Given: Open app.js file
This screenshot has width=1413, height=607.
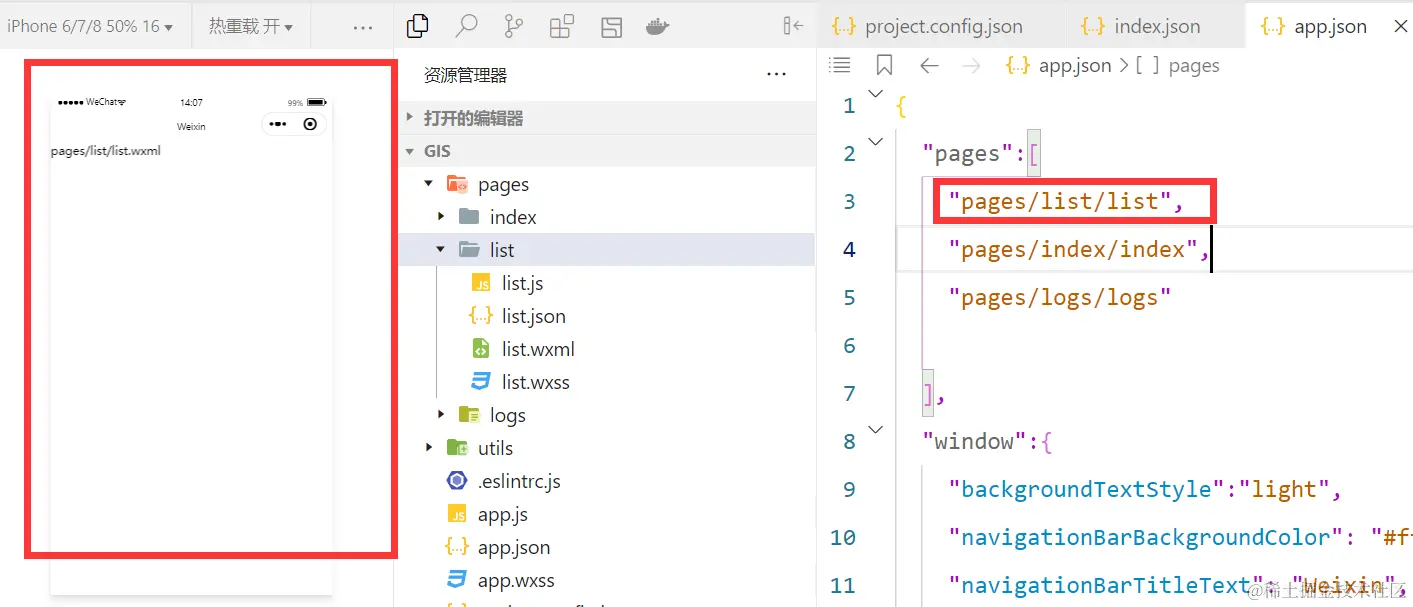Looking at the screenshot, I should [x=503, y=514].
